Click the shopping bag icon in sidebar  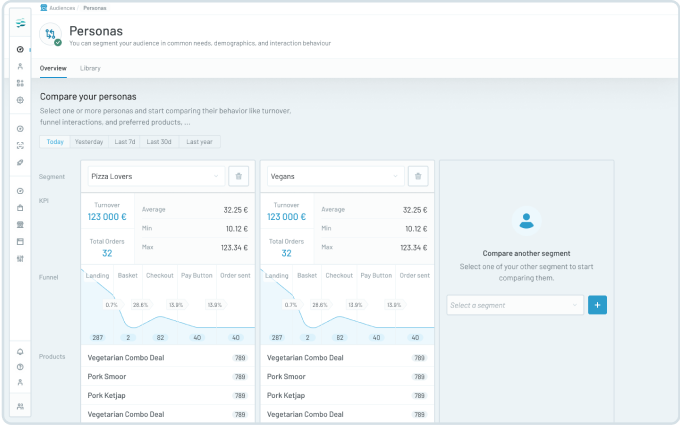tap(20, 208)
